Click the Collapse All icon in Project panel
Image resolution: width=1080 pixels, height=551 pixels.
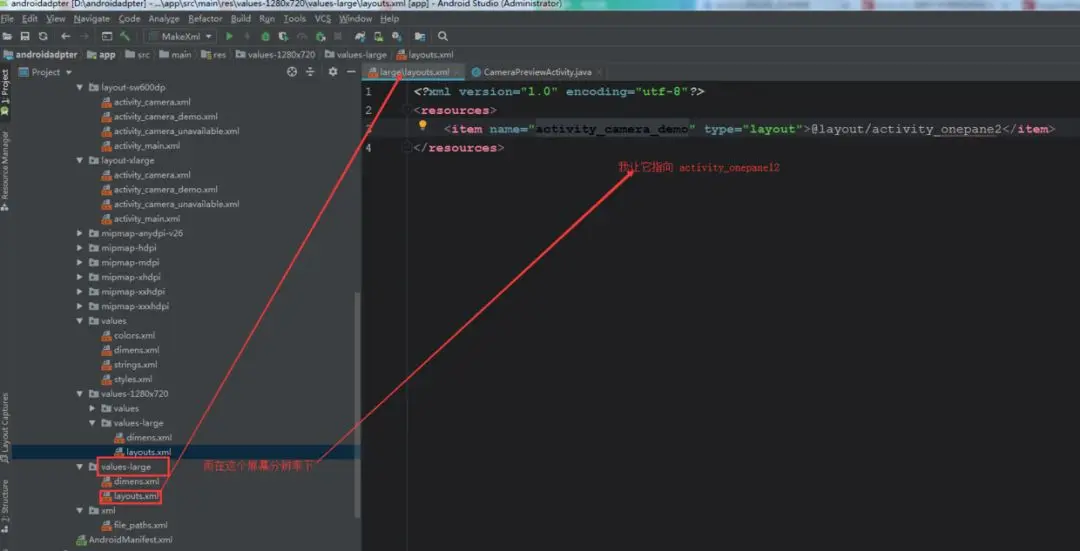[x=311, y=72]
